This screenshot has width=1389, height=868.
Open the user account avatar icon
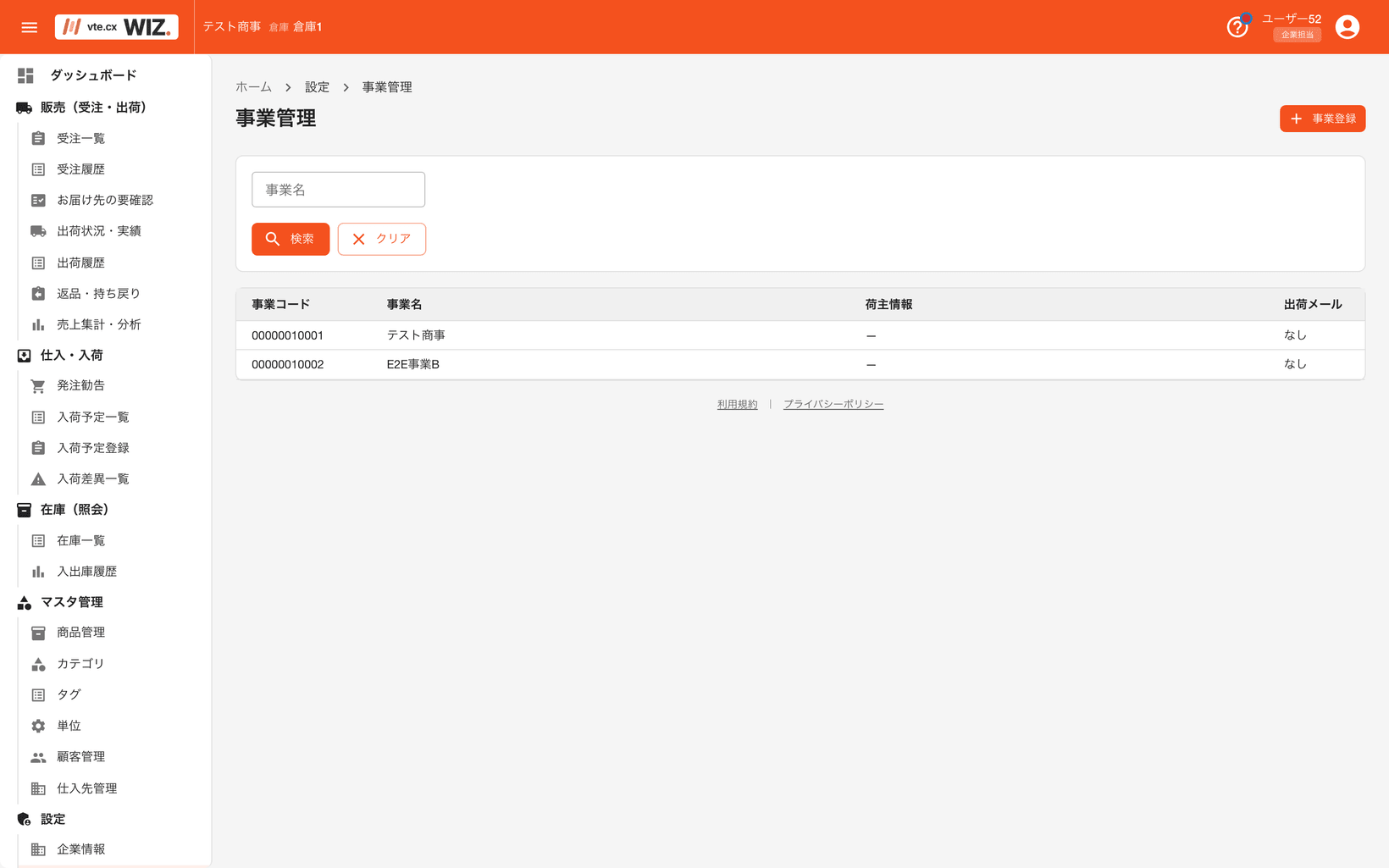(x=1347, y=27)
